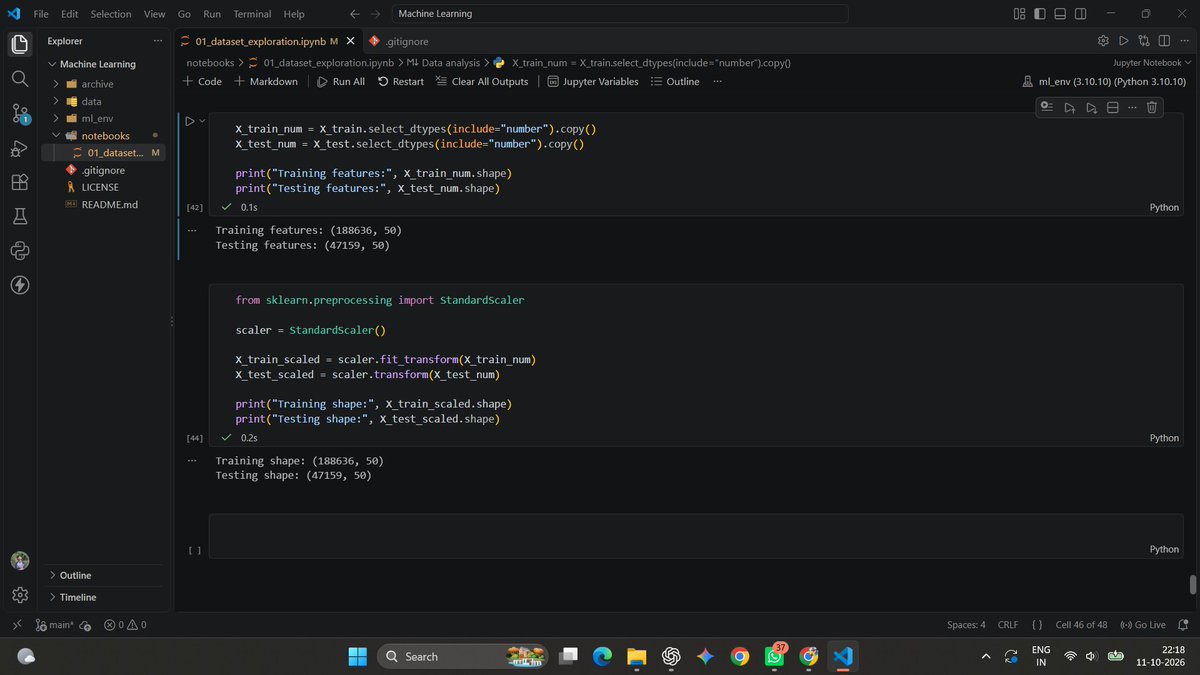This screenshot has height=675, width=1200.
Task: Open the Testing beaker view
Action: pyautogui.click(x=19, y=216)
